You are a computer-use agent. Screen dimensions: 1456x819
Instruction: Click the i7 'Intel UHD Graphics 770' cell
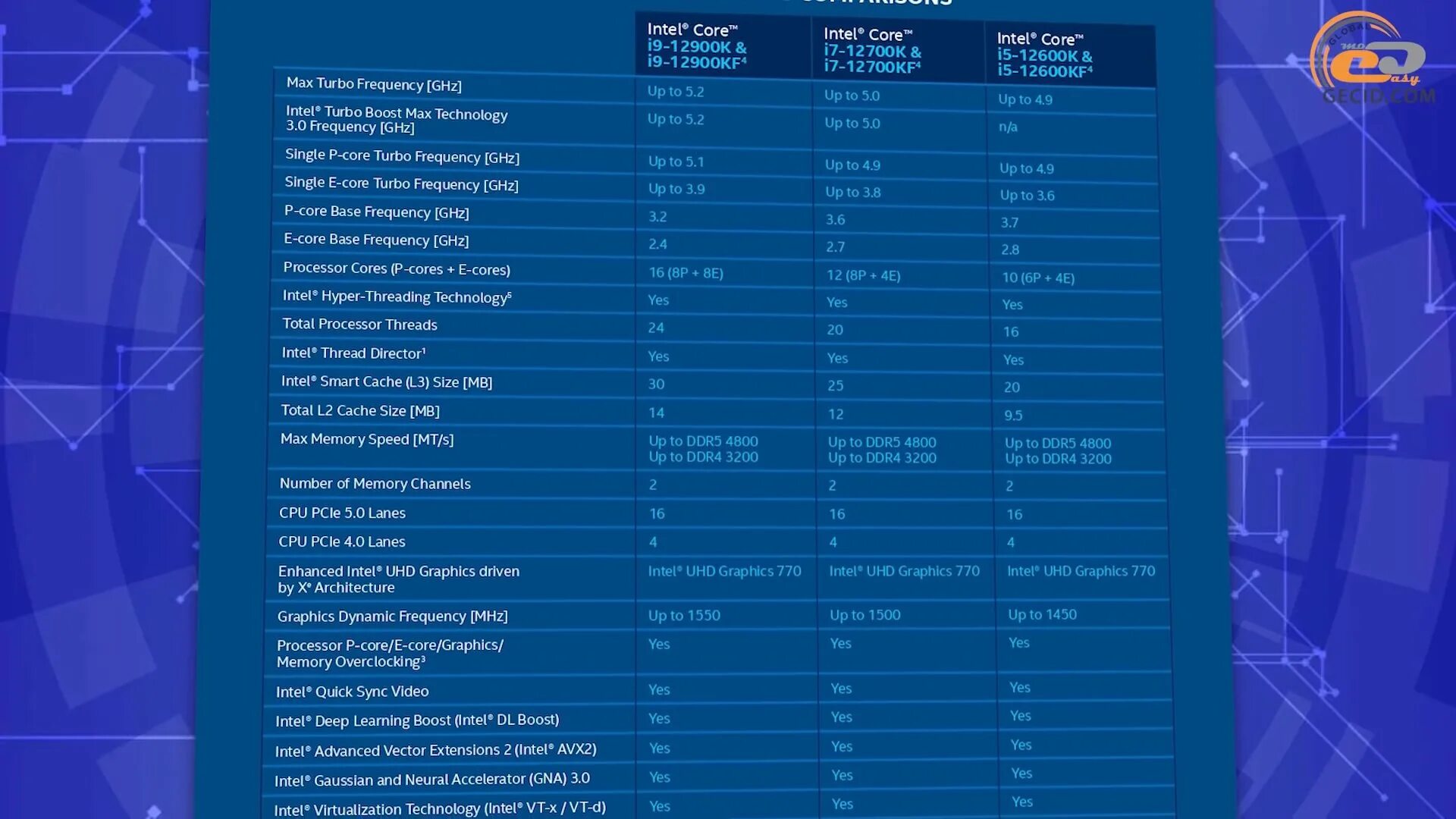click(904, 571)
